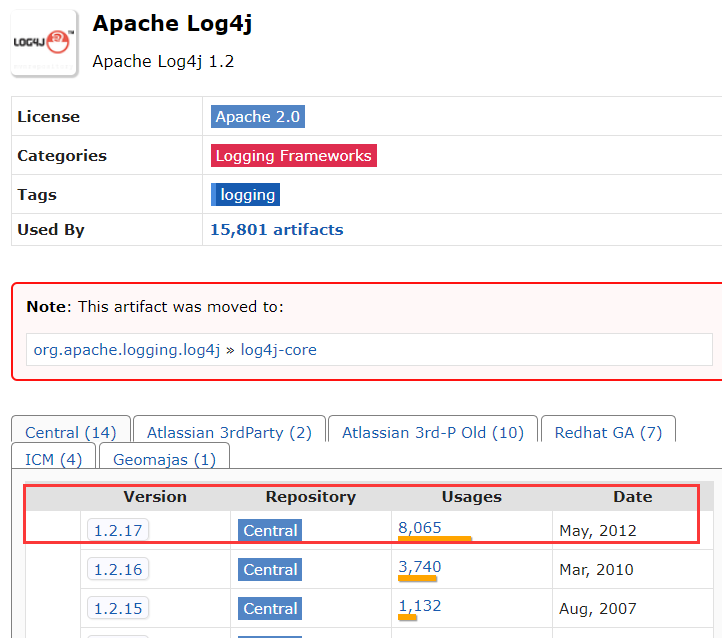
Task: Click the Categories row label
Action: pyautogui.click(x=62, y=156)
